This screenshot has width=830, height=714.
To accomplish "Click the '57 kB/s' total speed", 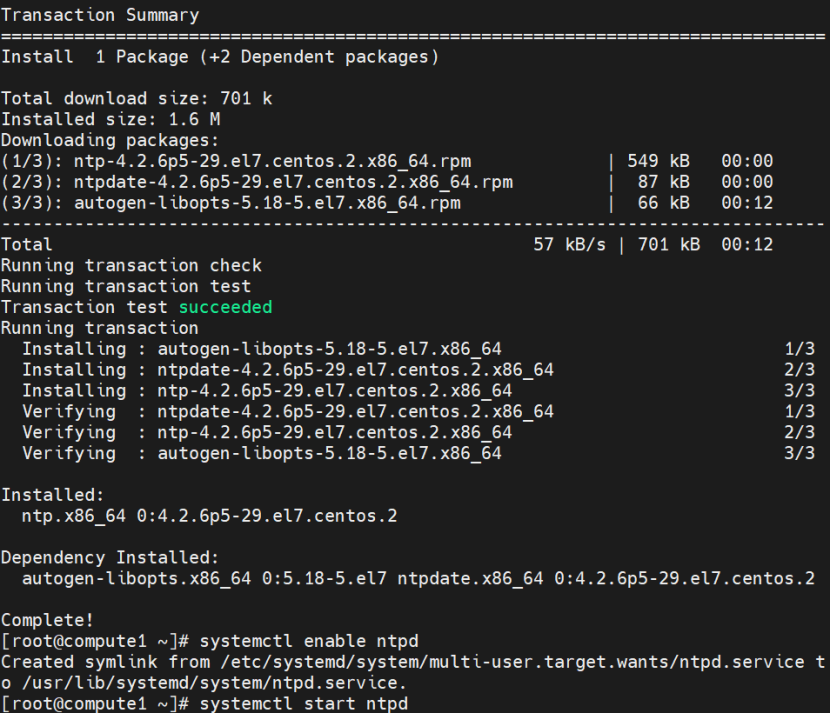I will [570, 245].
